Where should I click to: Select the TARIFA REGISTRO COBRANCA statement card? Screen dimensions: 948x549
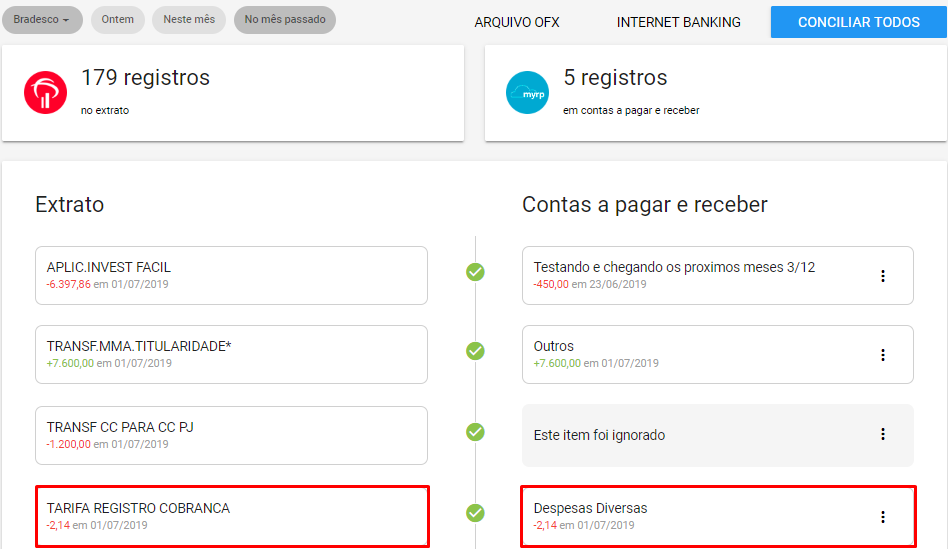pyautogui.click(x=232, y=516)
